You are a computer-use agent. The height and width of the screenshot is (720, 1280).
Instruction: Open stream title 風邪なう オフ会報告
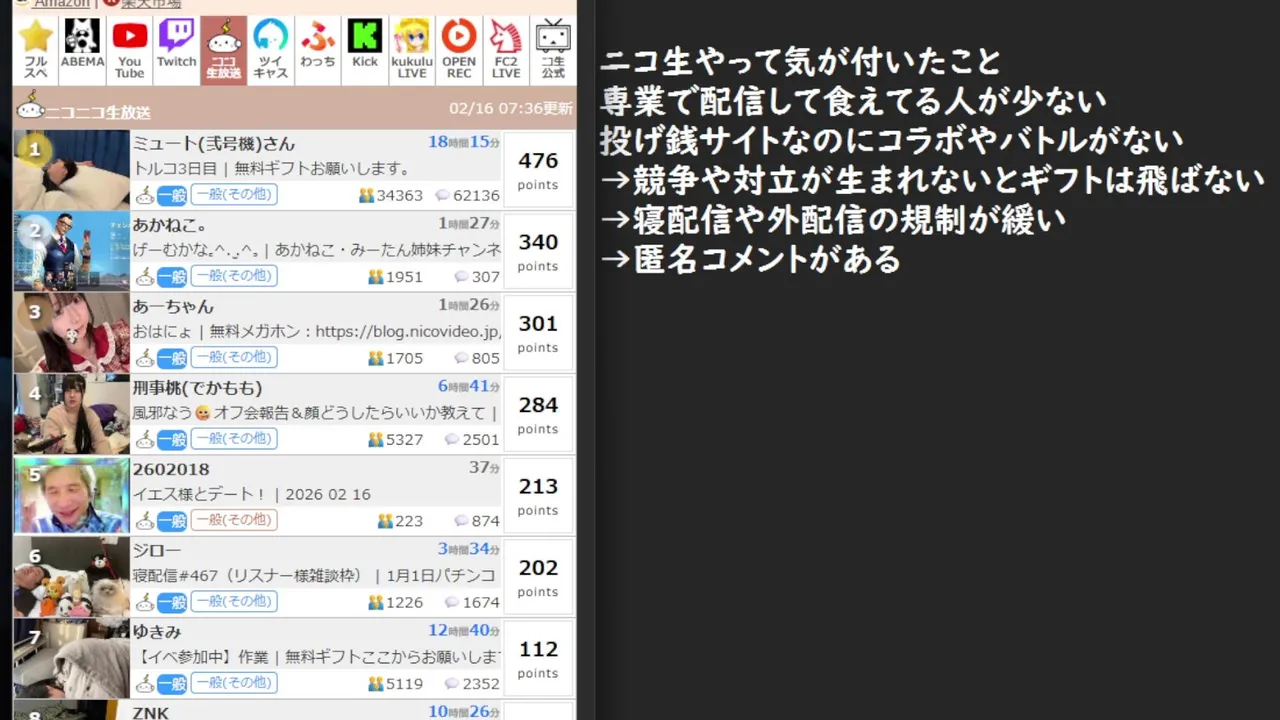316,413
